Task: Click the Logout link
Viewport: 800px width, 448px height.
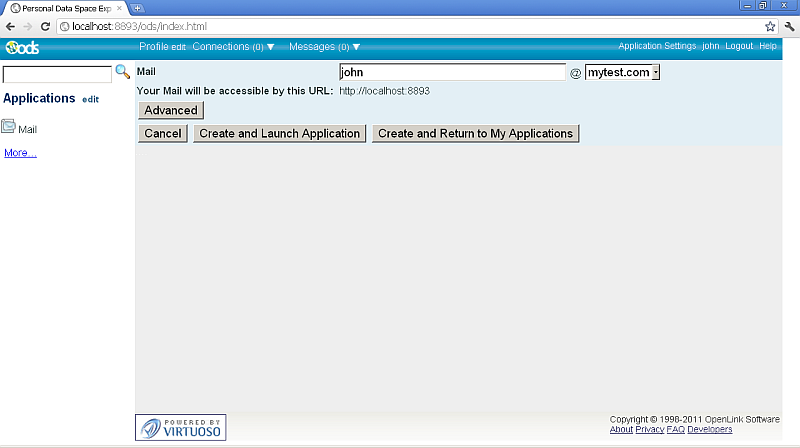Action: [x=739, y=47]
